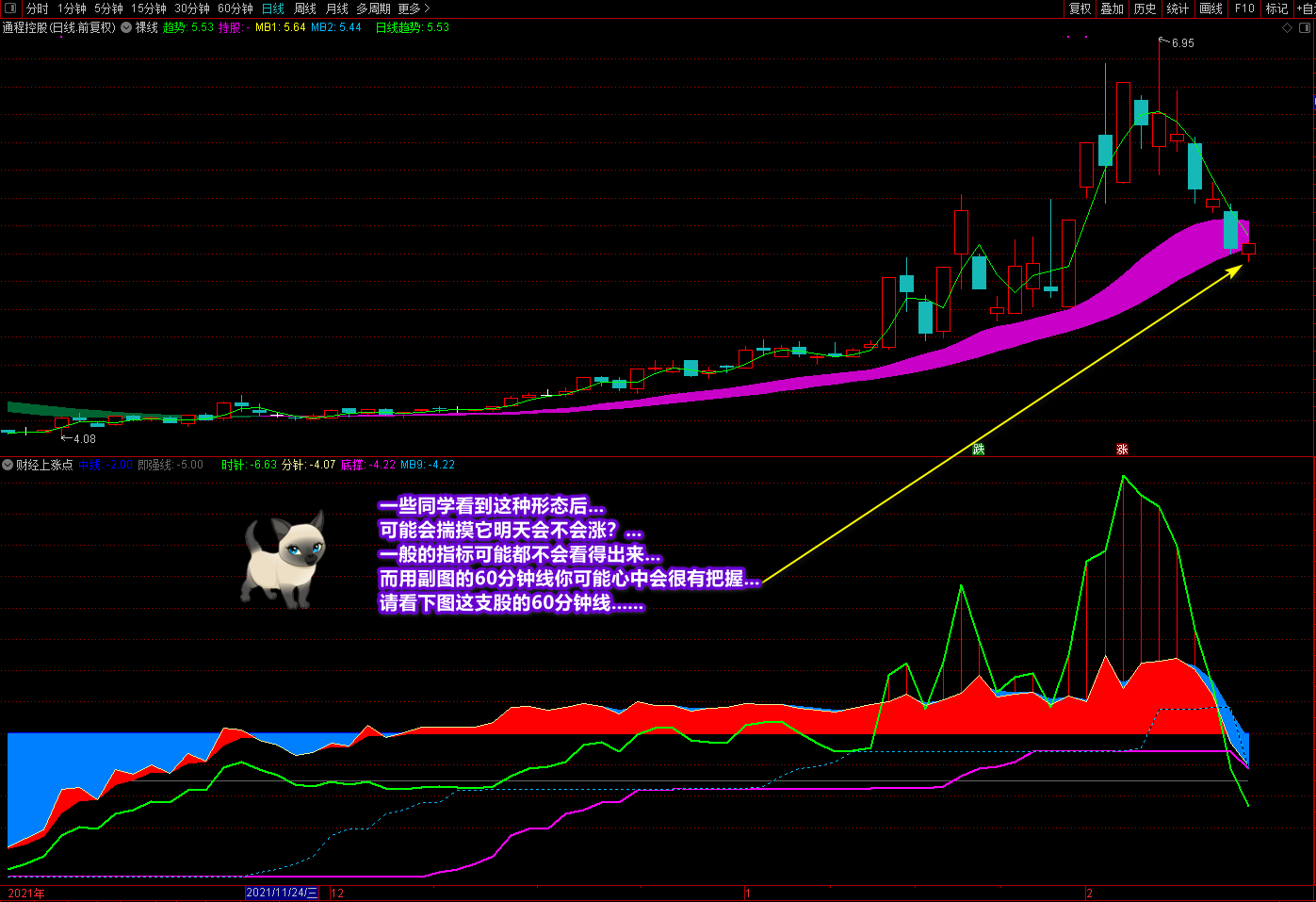Add stock via +自选 button
The width and height of the screenshot is (1316, 902).
pos(1305,8)
